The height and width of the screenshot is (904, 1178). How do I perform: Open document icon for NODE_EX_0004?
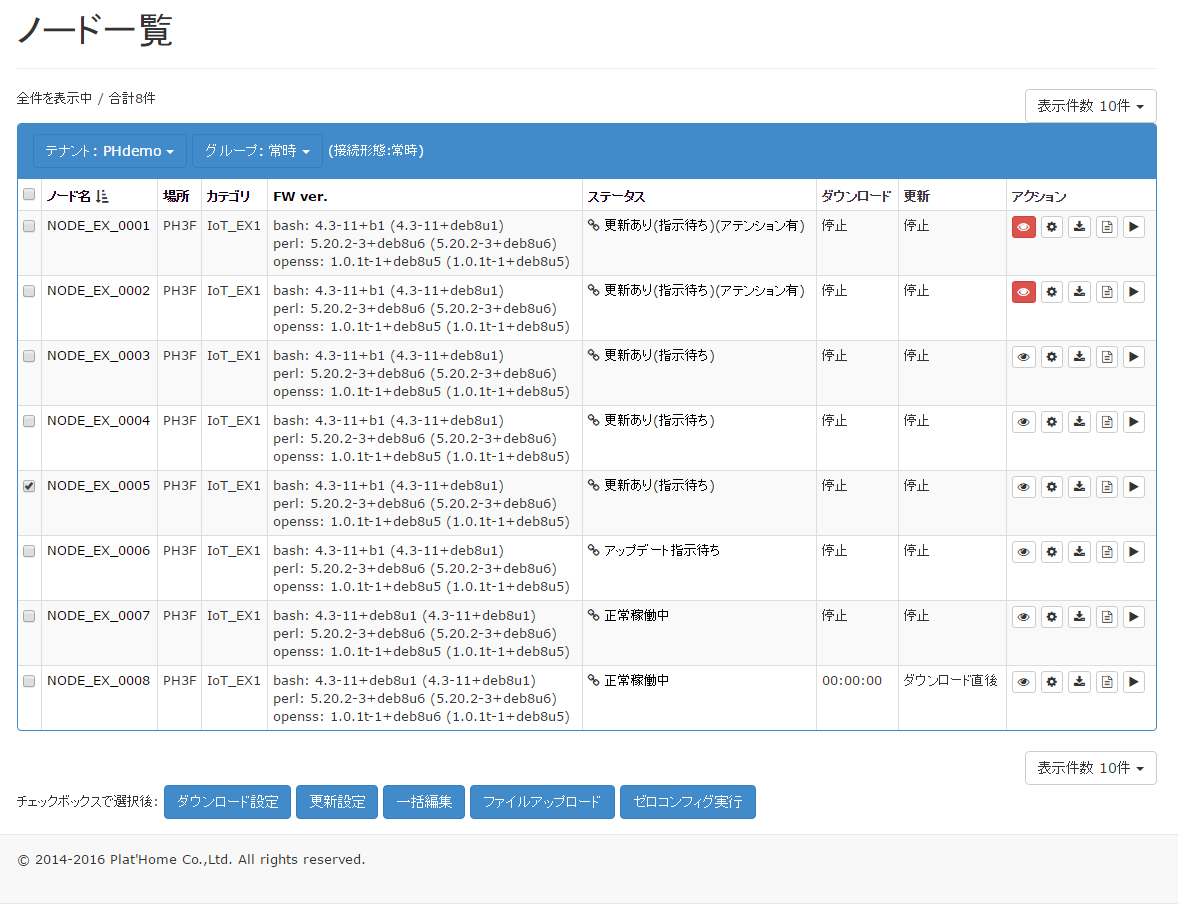click(1107, 422)
